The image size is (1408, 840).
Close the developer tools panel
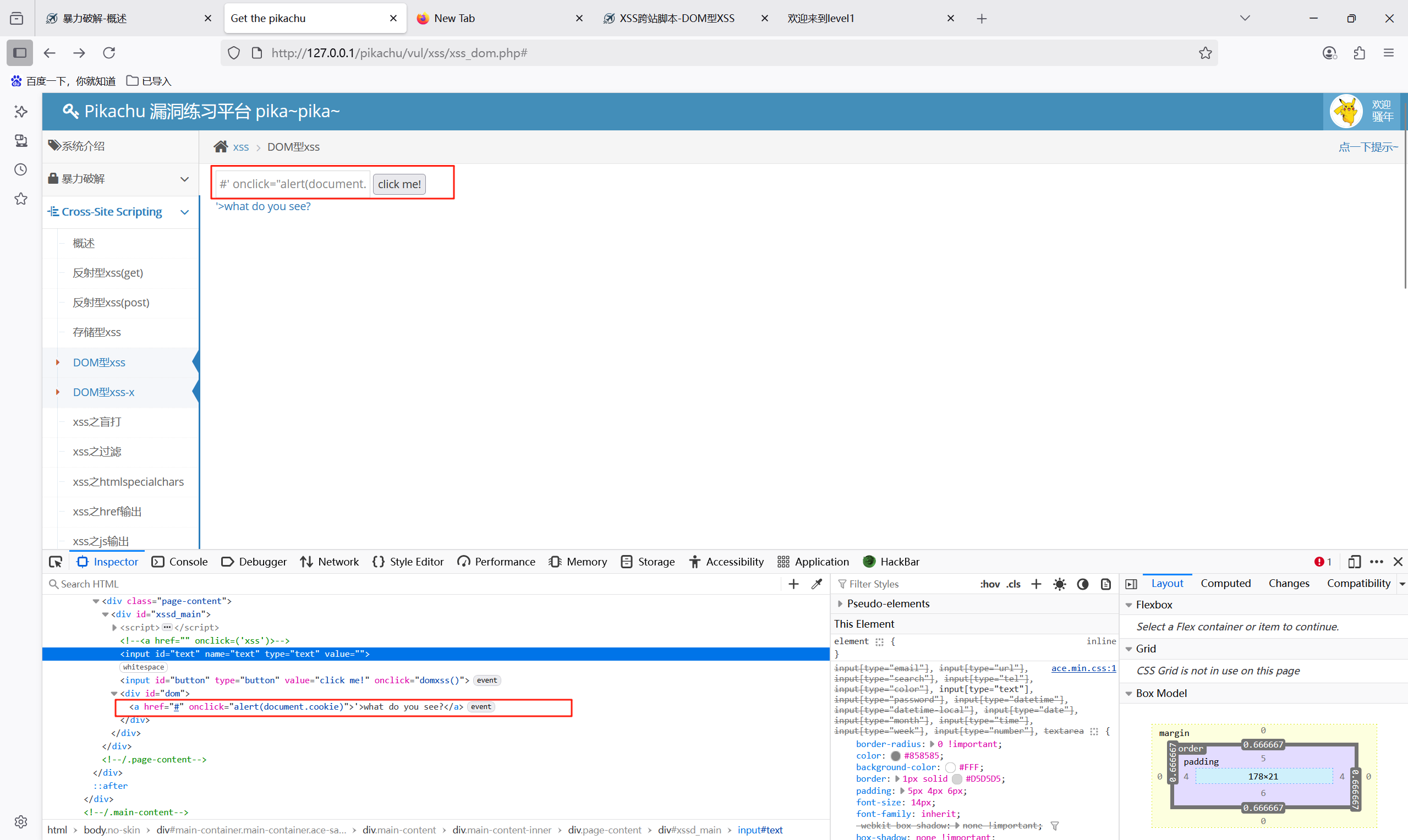1398,562
